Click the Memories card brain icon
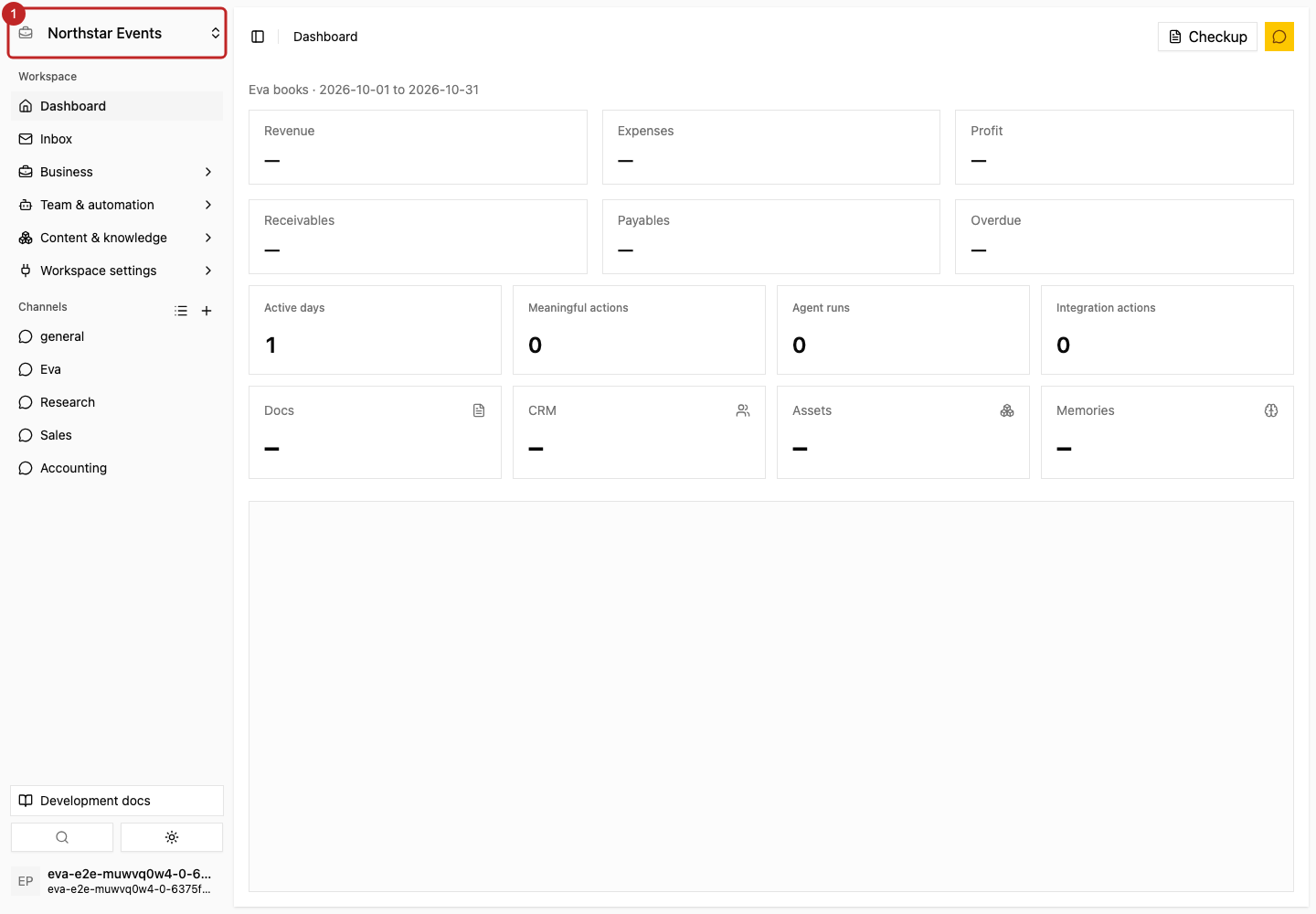This screenshot has height=914, width=1316. pos(1271,410)
